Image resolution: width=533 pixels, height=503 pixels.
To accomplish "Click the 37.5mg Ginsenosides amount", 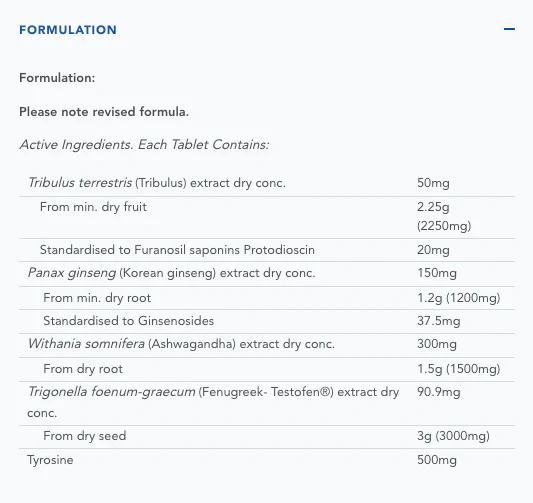I will tap(439, 321).
